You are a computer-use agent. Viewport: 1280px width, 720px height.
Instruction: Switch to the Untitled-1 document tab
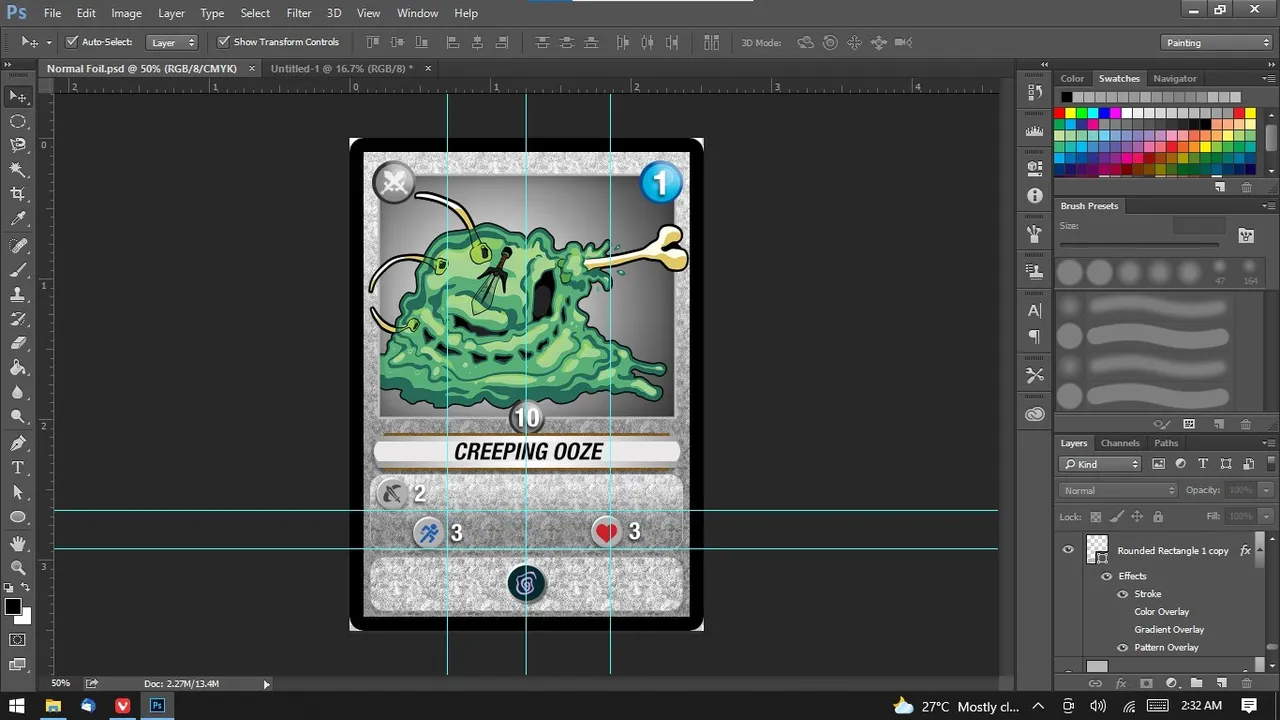click(341, 68)
